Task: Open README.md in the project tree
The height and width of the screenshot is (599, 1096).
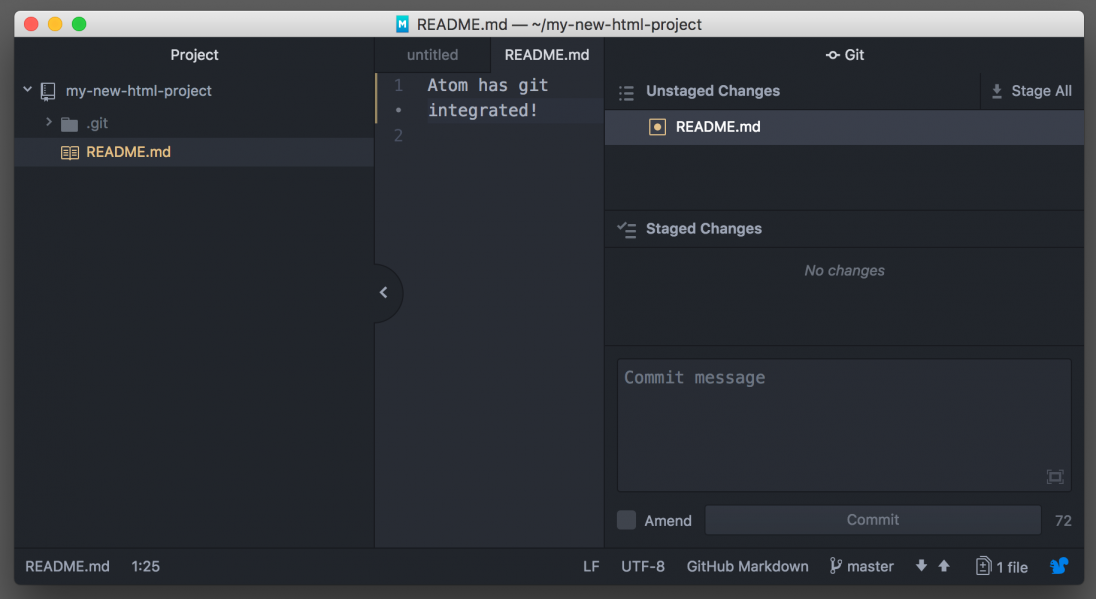Action: [x=128, y=152]
